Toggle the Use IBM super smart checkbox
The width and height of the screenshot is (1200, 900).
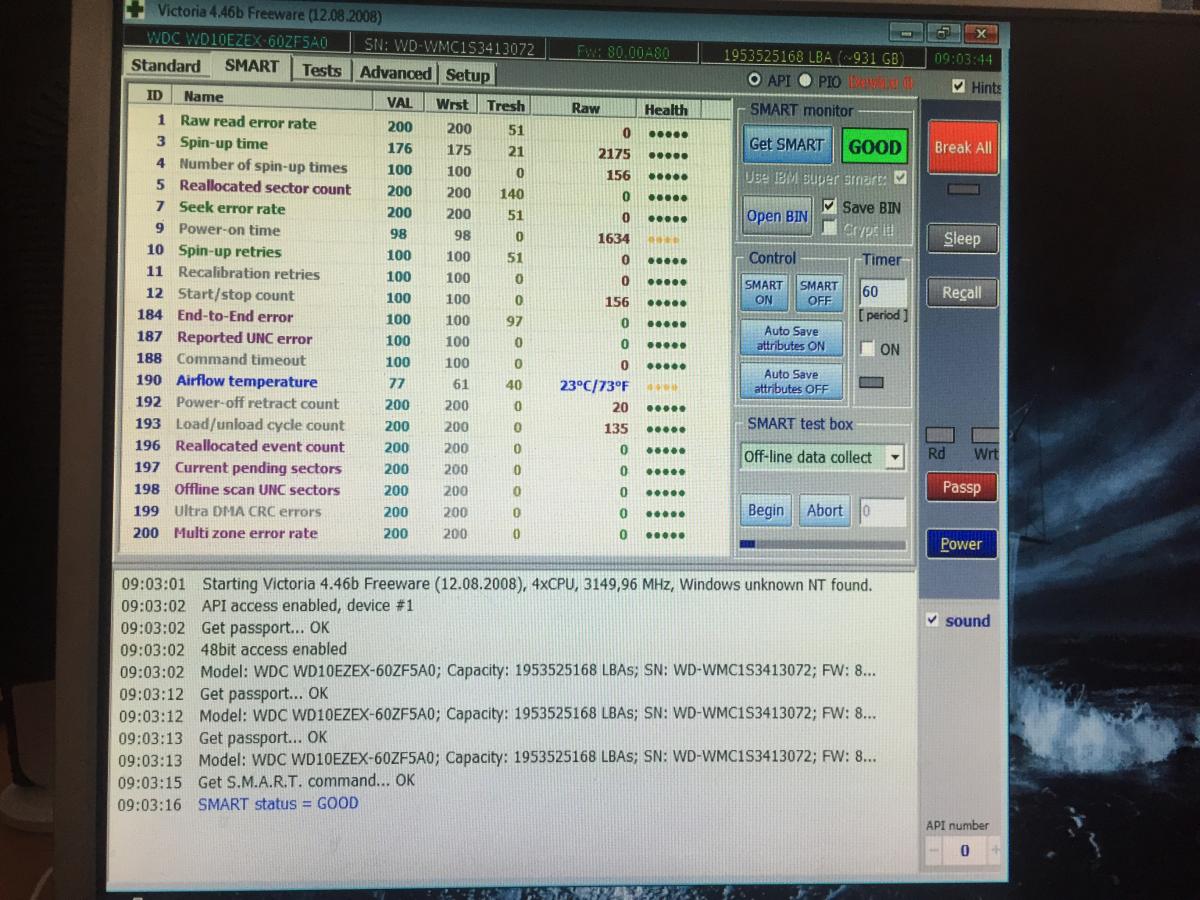901,178
